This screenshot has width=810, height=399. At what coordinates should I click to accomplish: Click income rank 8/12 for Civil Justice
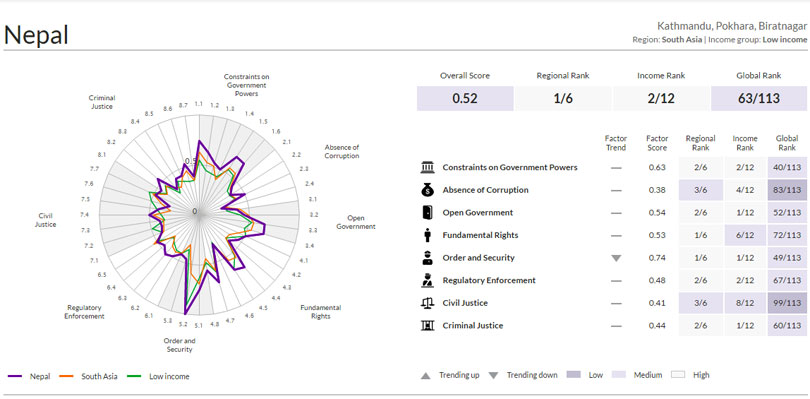pos(745,303)
